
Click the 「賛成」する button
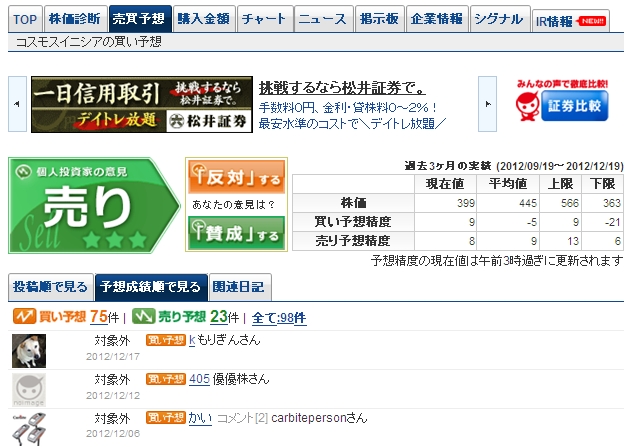(237, 233)
